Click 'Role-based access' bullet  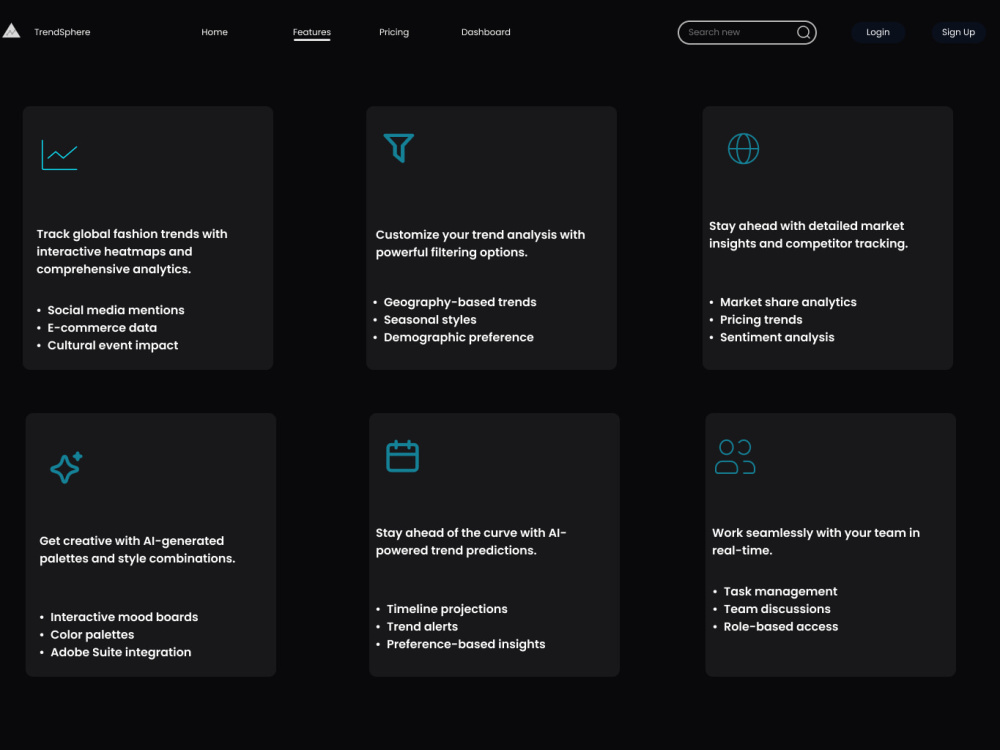click(781, 627)
